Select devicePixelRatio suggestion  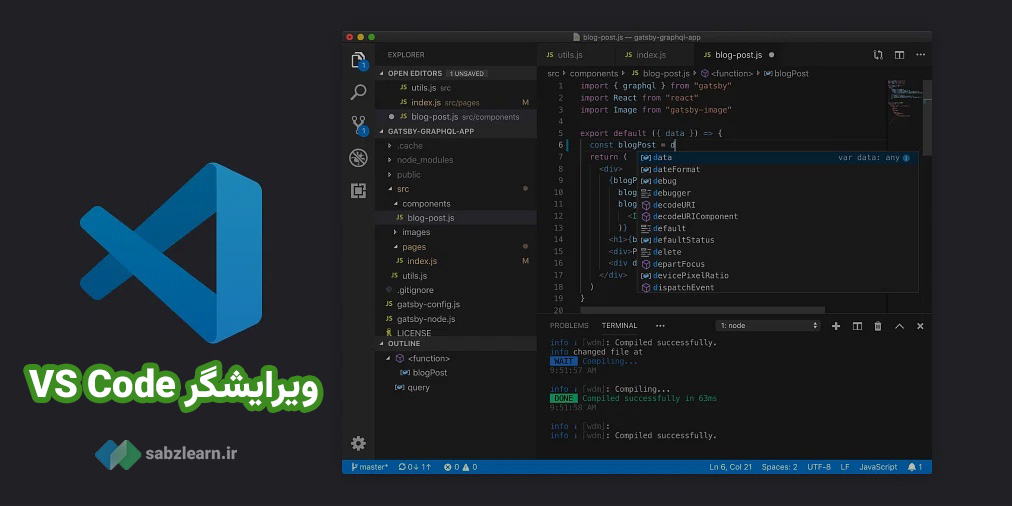[x=778, y=276]
